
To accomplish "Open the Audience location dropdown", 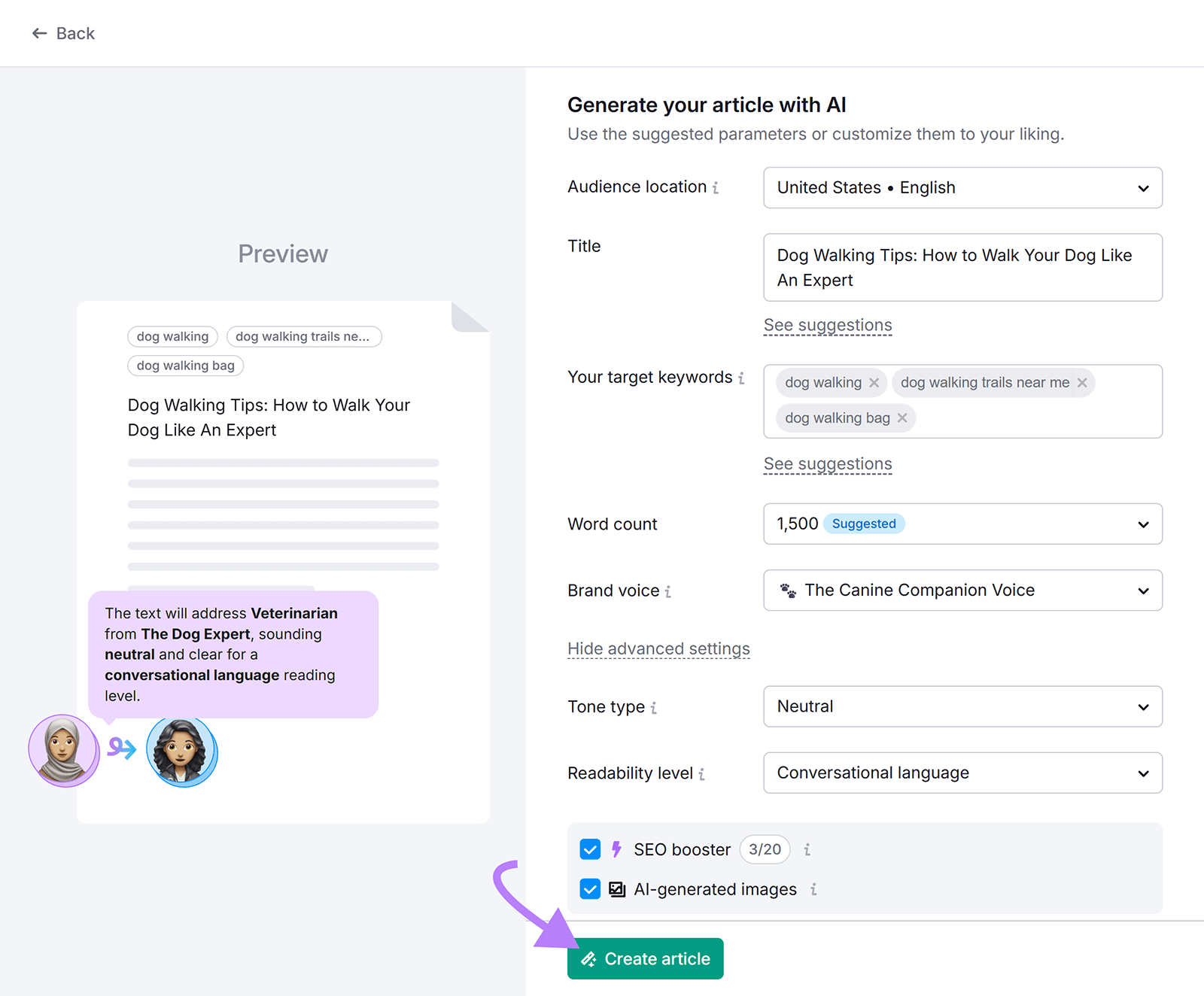I will (x=962, y=188).
